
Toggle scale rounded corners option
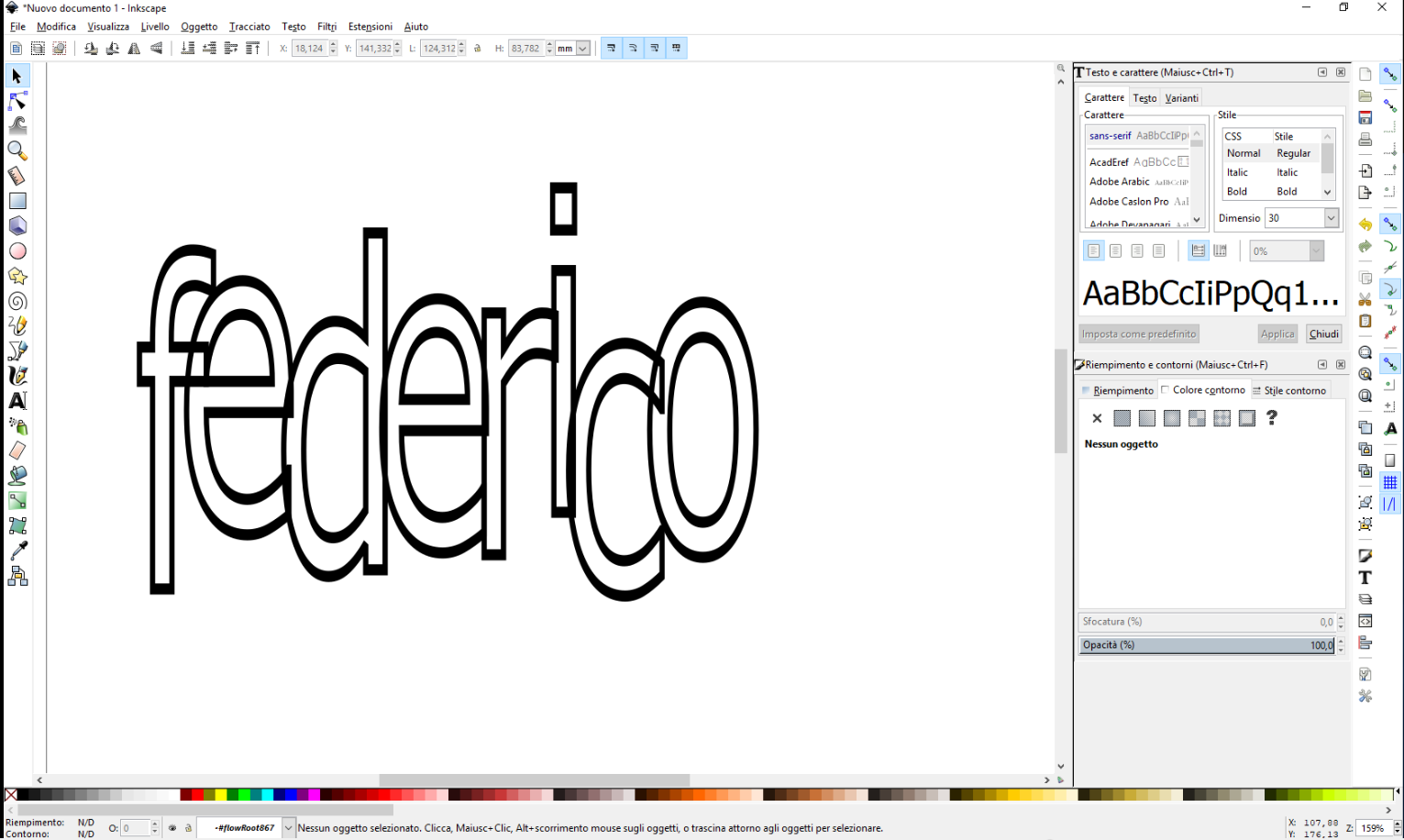[x=633, y=49]
